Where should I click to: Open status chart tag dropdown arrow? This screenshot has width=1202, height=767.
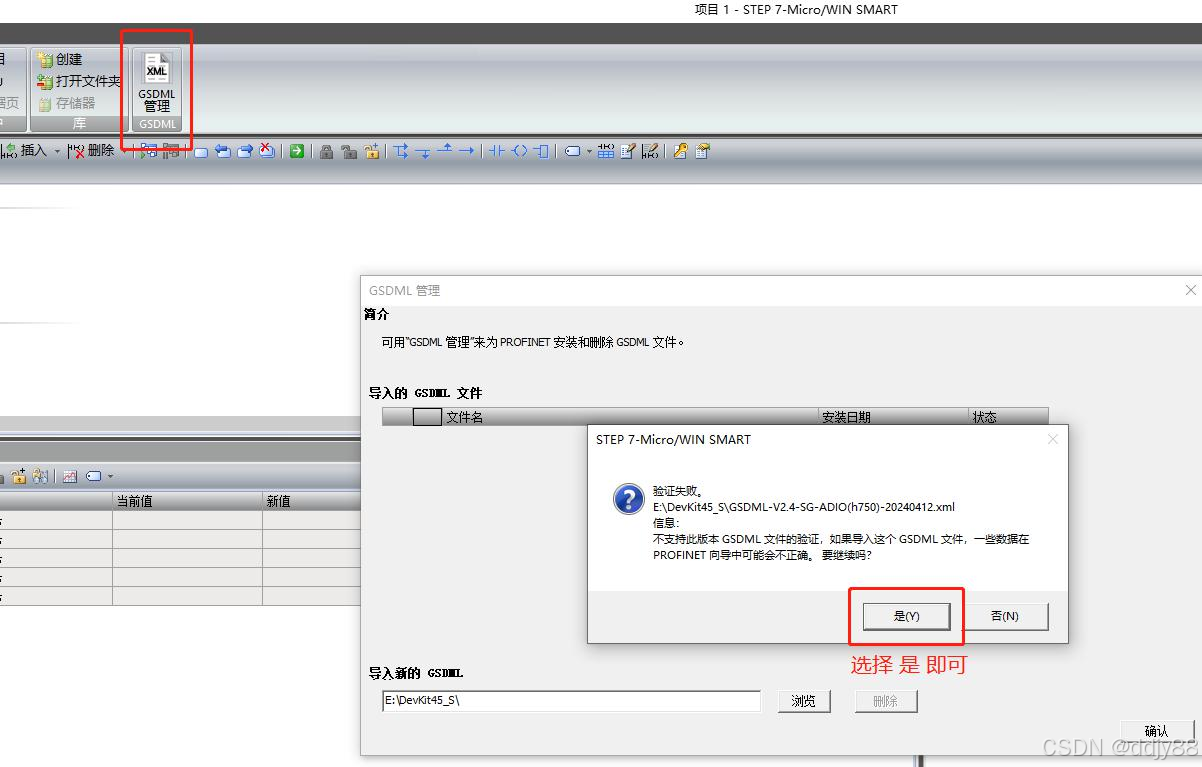pyautogui.click(x=110, y=477)
